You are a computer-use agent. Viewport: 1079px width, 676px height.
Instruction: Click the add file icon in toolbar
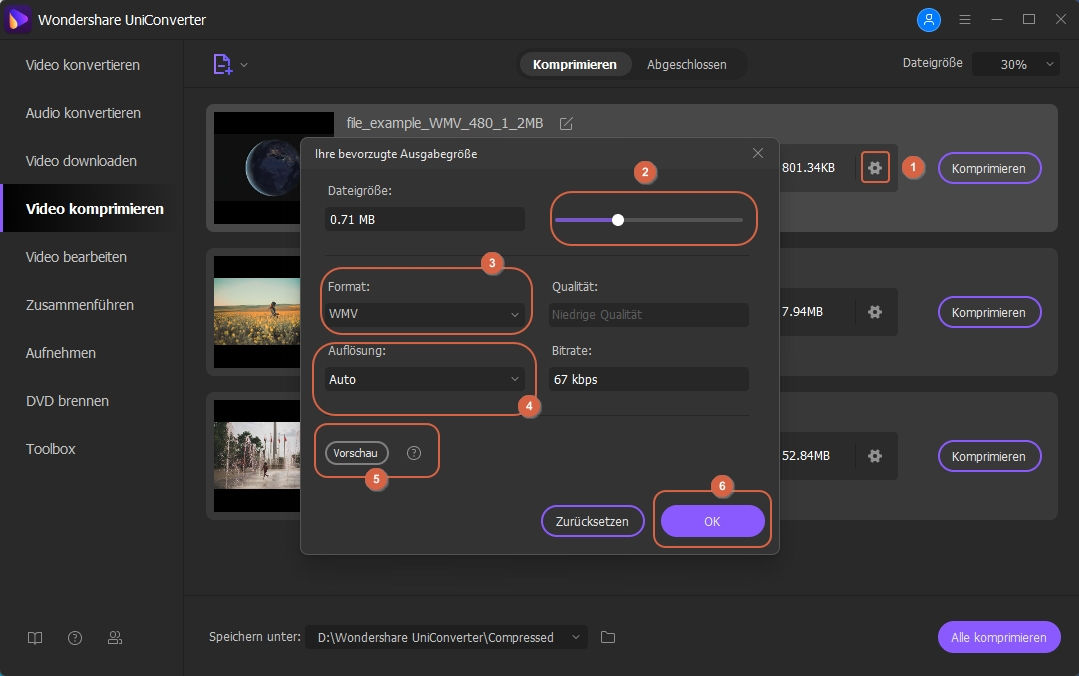point(222,64)
